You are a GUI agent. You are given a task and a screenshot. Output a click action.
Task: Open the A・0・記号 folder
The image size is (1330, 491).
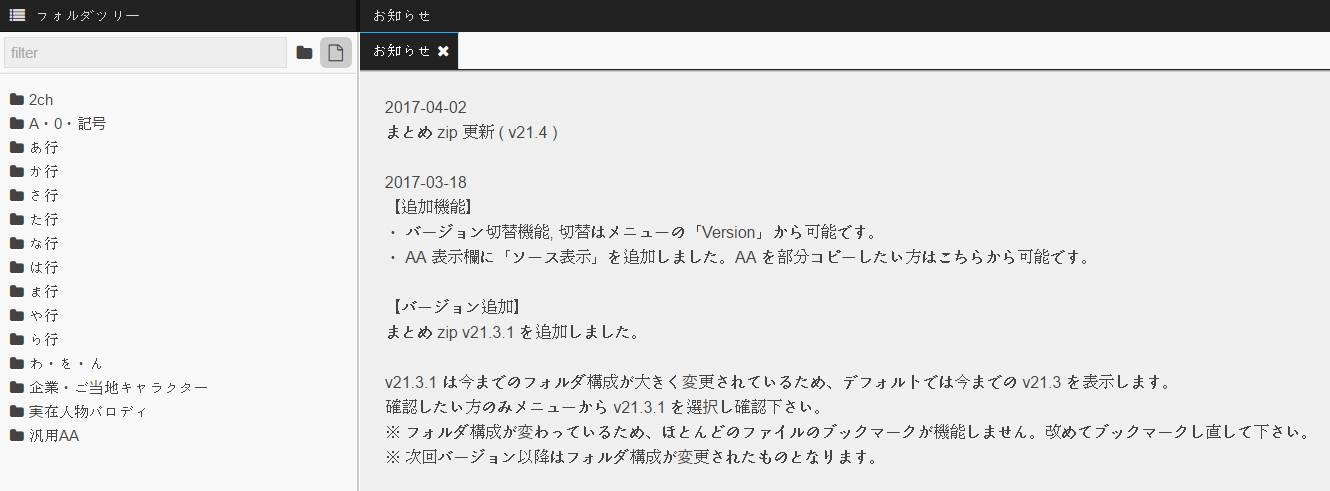click(67, 123)
